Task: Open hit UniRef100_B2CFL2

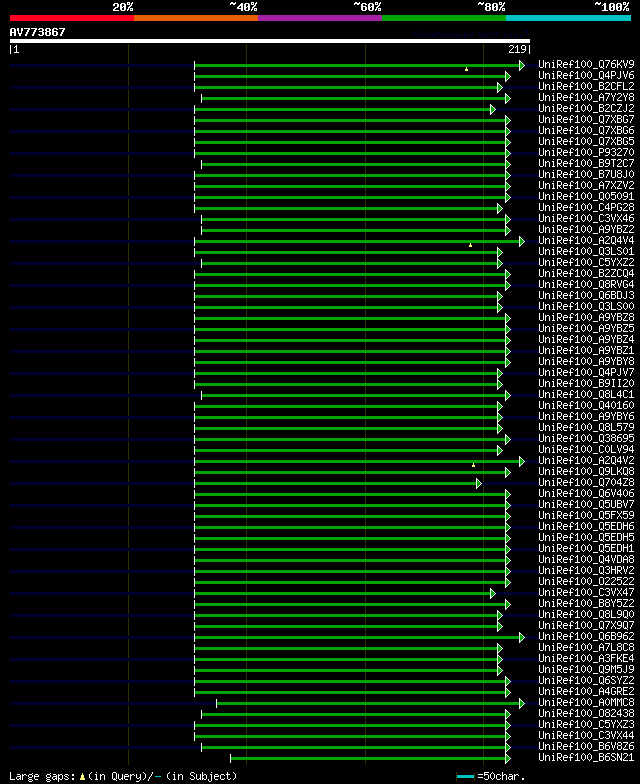Action: [586, 86]
